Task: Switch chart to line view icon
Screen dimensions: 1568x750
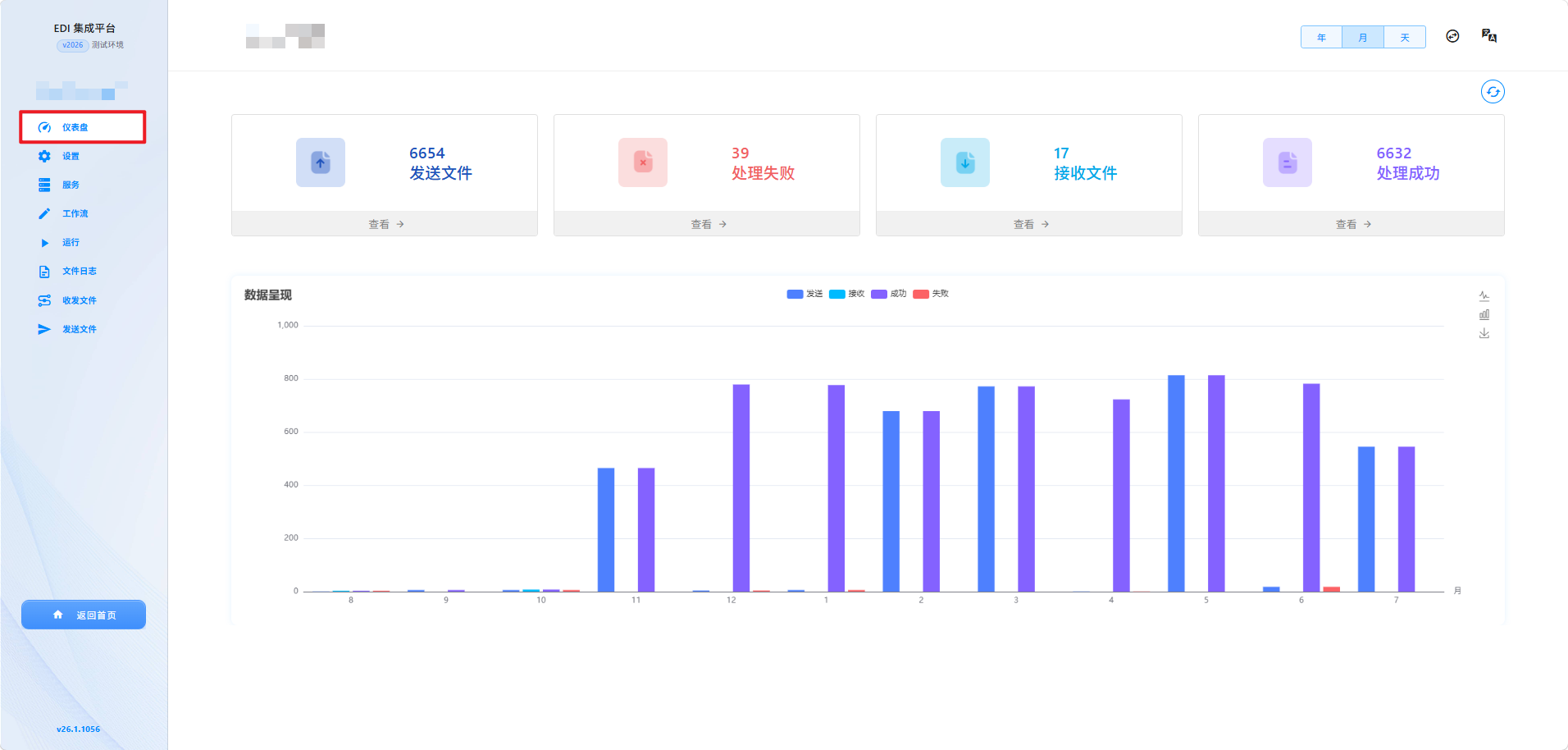Action: point(1484,295)
